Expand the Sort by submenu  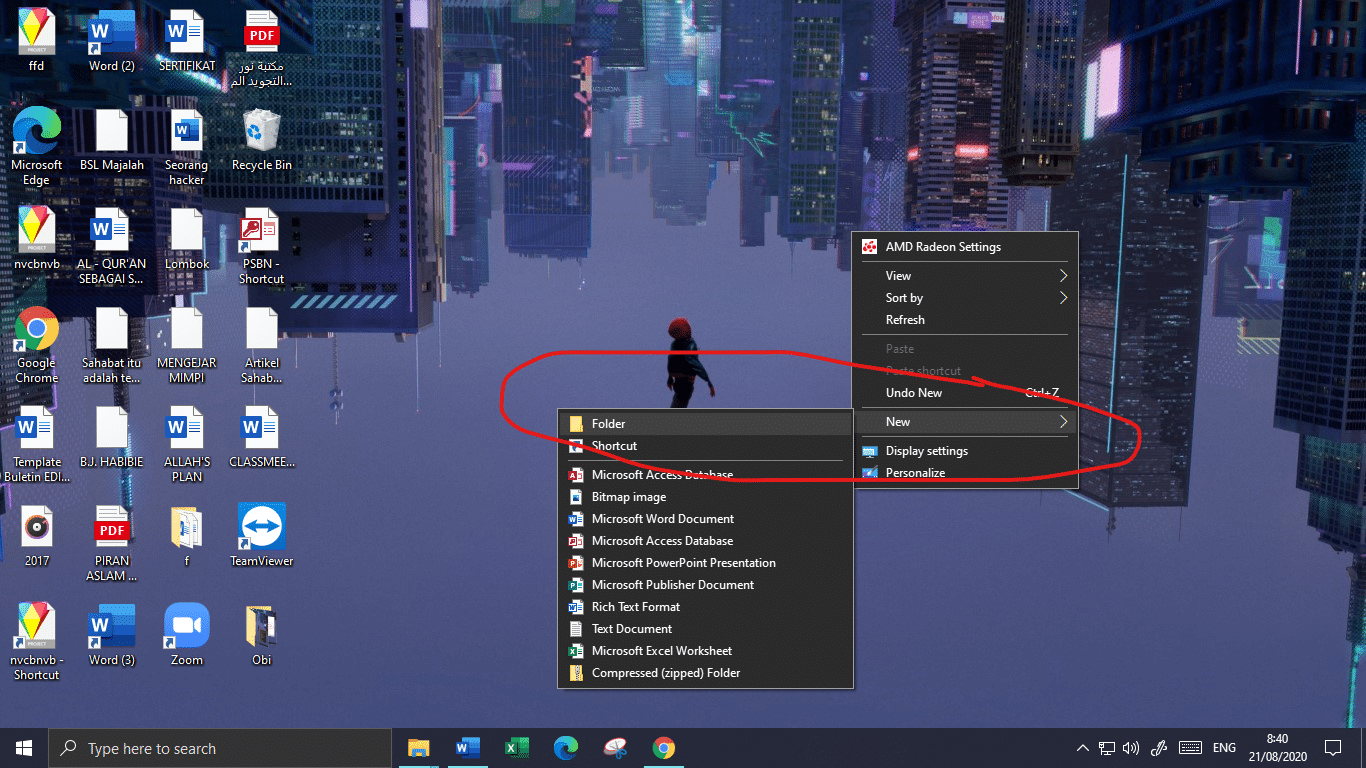966,298
